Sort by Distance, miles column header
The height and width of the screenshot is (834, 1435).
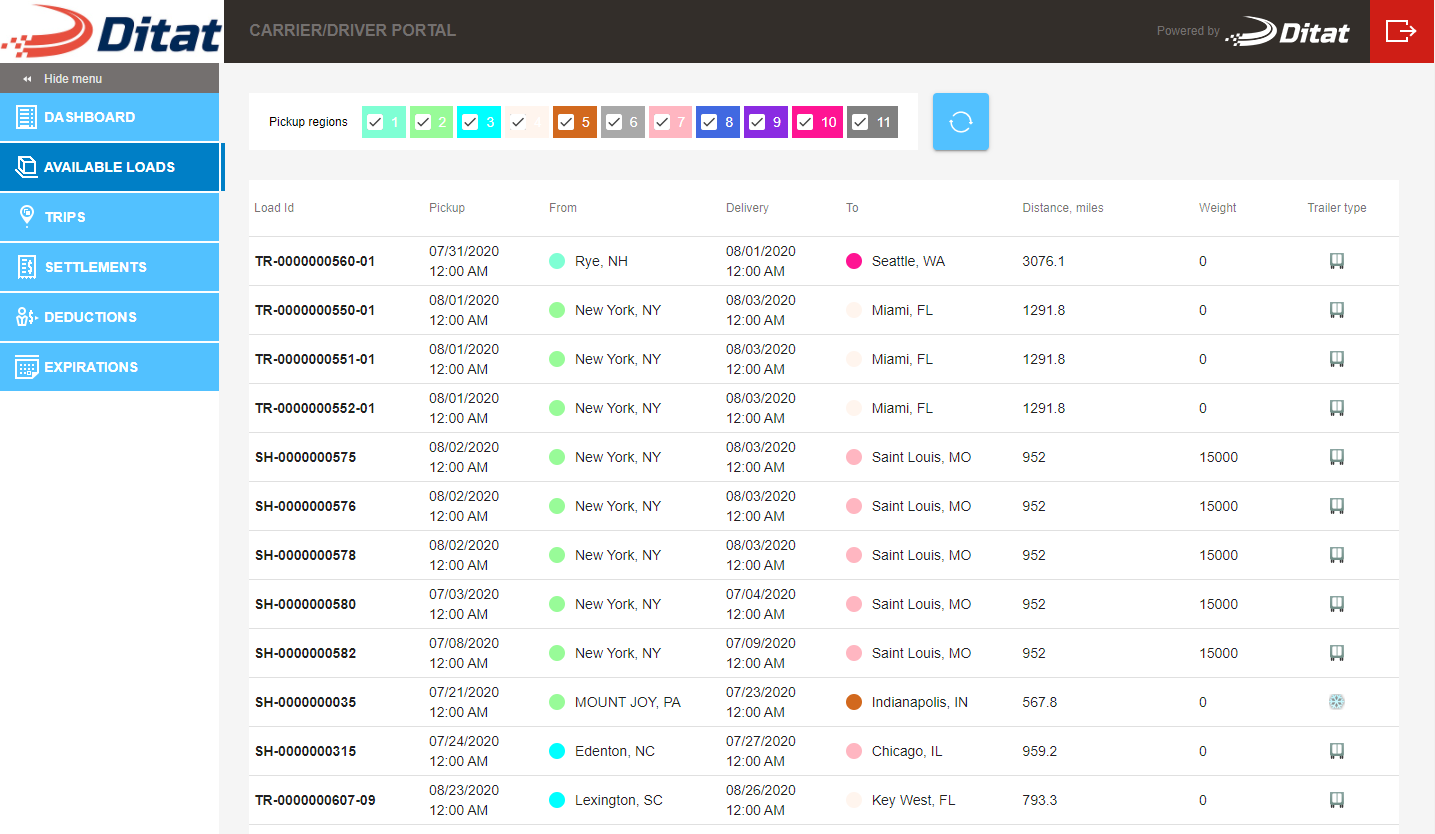(1062, 208)
